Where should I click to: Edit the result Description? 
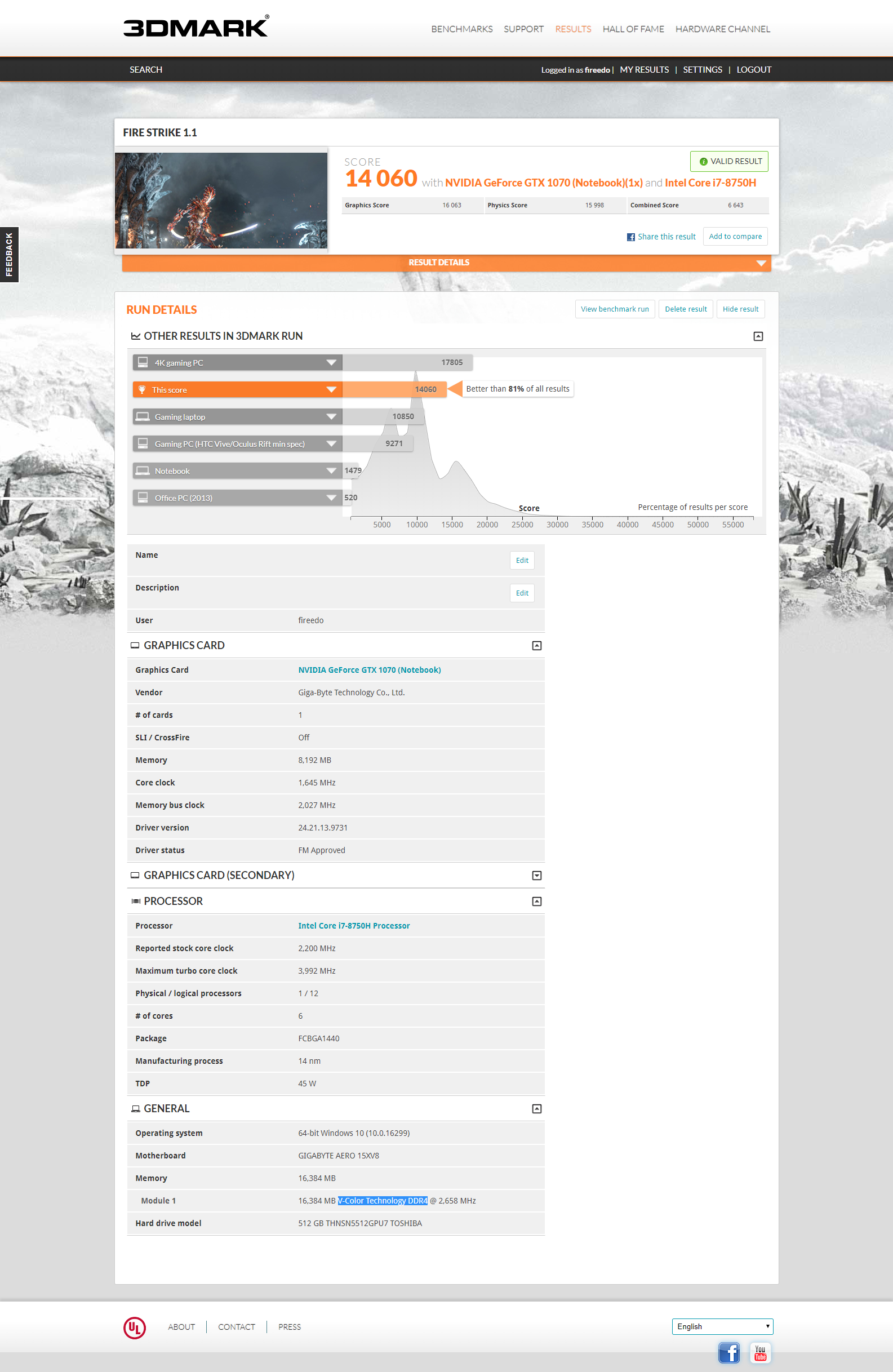point(522,593)
